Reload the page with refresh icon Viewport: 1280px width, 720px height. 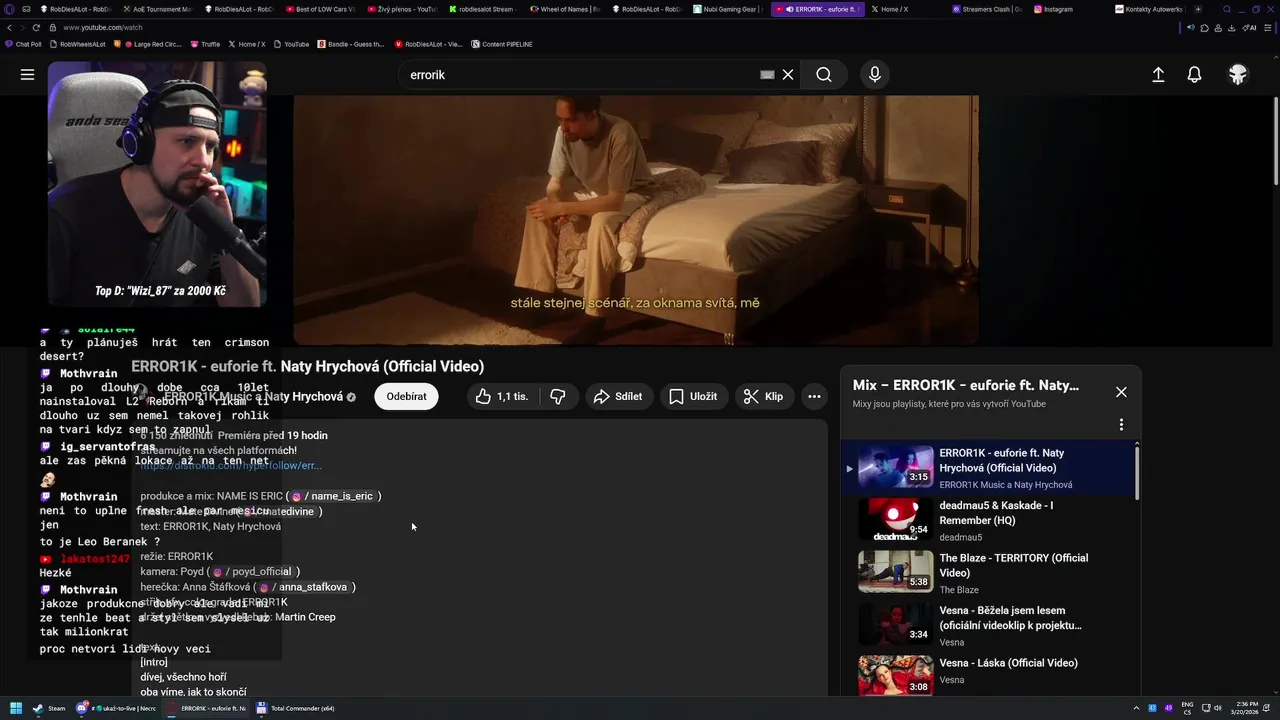[x=37, y=28]
